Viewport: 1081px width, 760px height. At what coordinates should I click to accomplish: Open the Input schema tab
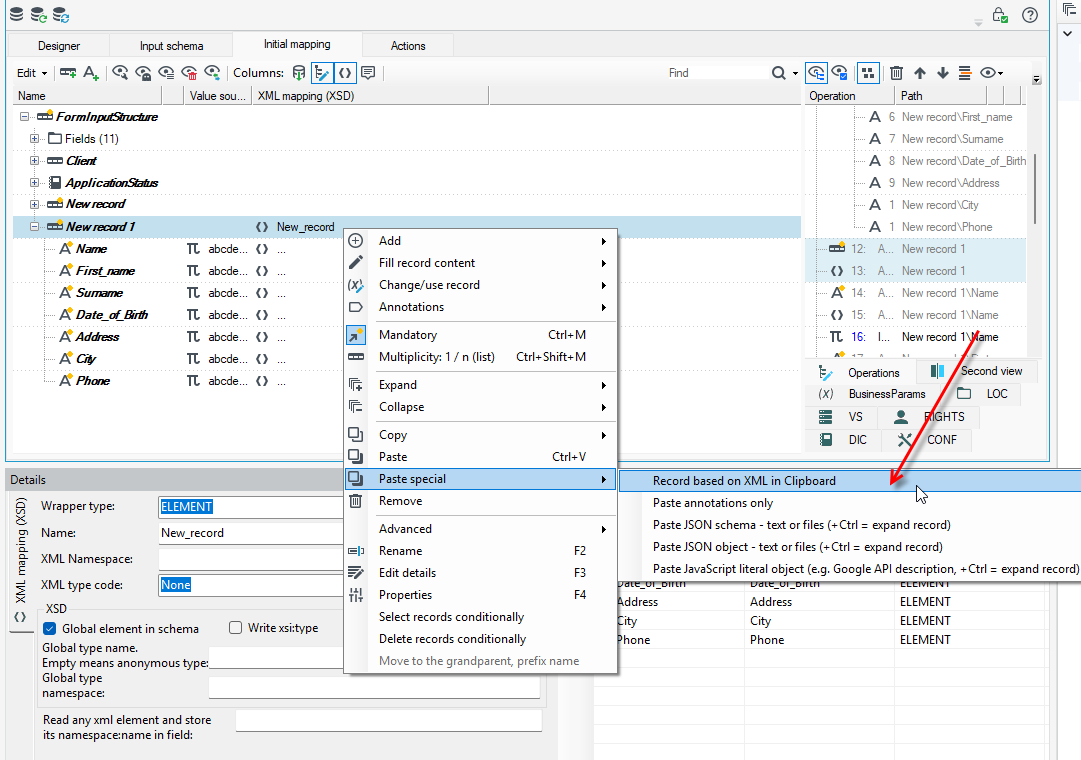click(x=171, y=46)
